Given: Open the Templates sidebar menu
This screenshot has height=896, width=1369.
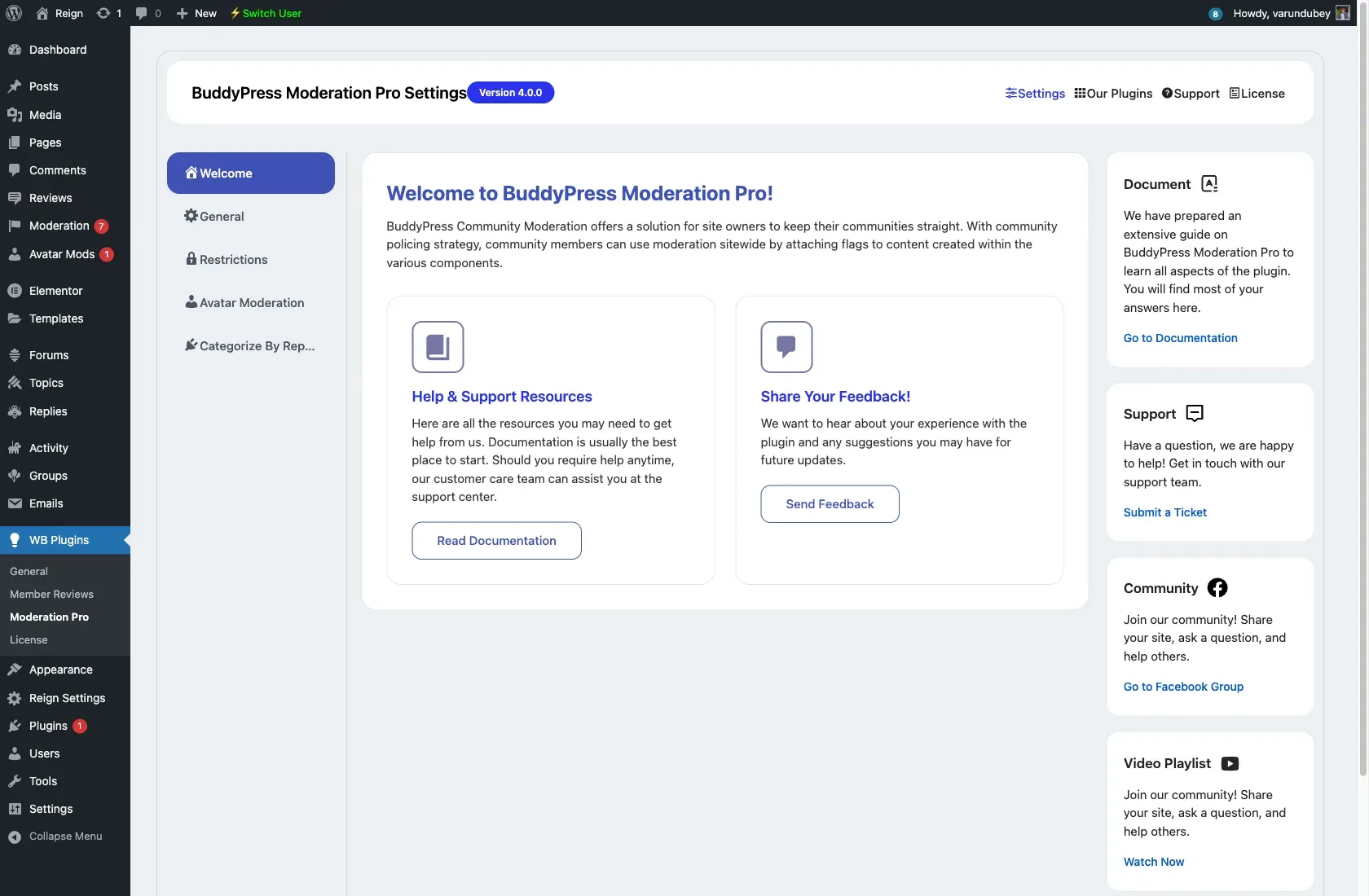Looking at the screenshot, I should click(x=65, y=318).
